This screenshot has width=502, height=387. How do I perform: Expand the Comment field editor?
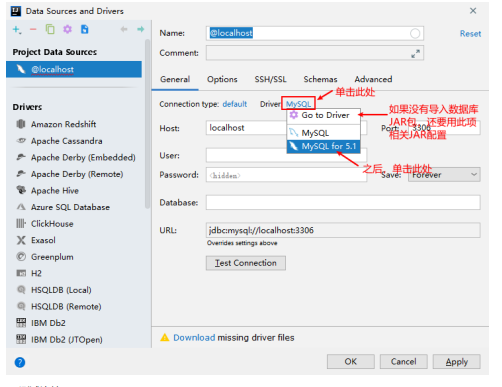tap(415, 53)
